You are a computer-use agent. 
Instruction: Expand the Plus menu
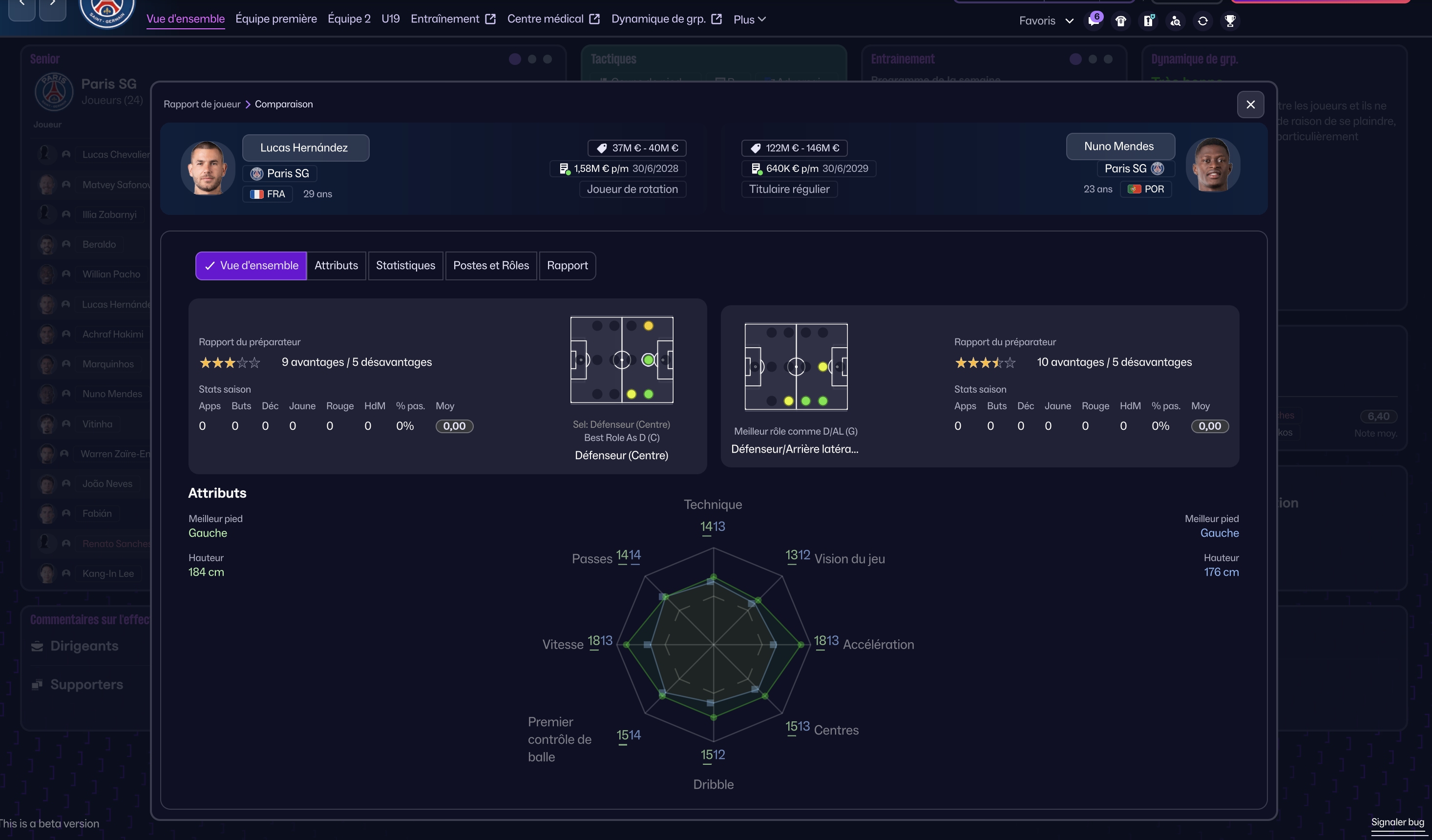tap(750, 20)
